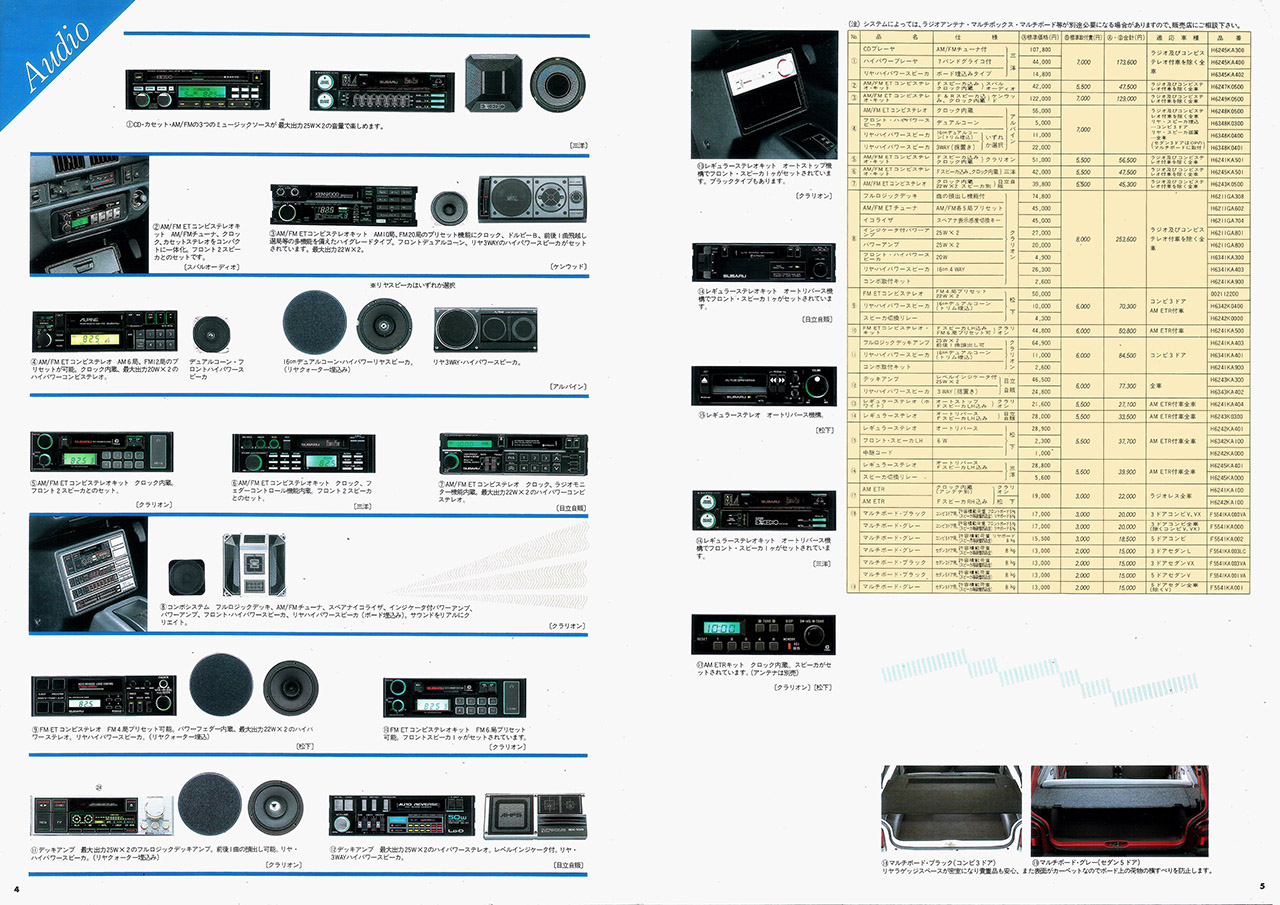Click part number H6249K0500
This screenshot has height=905, width=1280.
tap(1230, 98)
